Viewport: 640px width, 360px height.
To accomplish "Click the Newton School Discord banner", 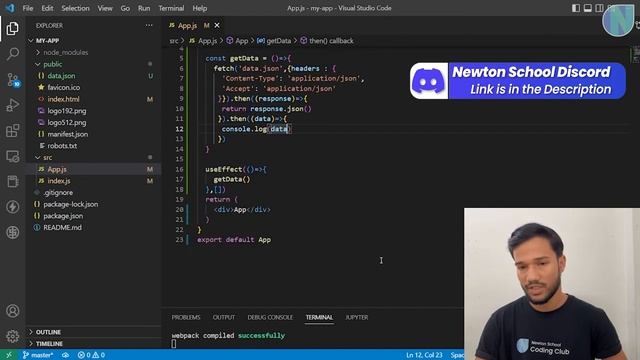I will tap(518, 81).
